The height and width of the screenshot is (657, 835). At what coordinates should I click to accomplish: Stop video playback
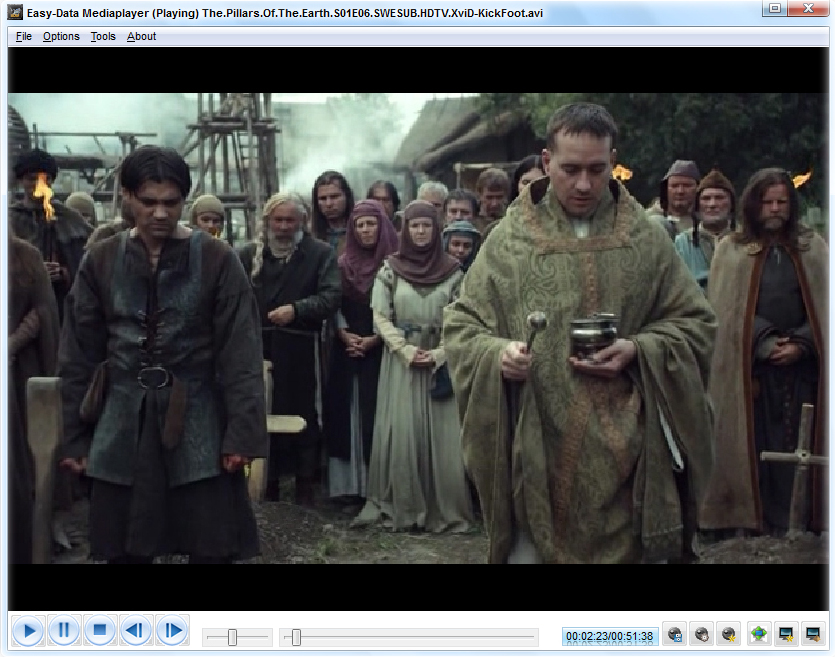(100, 631)
